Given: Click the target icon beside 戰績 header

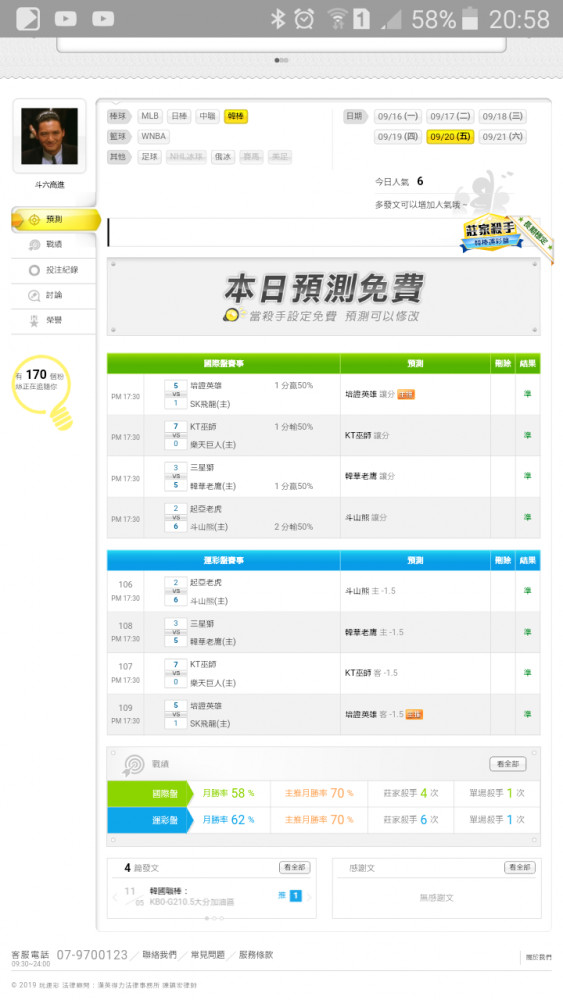Looking at the screenshot, I should click(x=133, y=764).
